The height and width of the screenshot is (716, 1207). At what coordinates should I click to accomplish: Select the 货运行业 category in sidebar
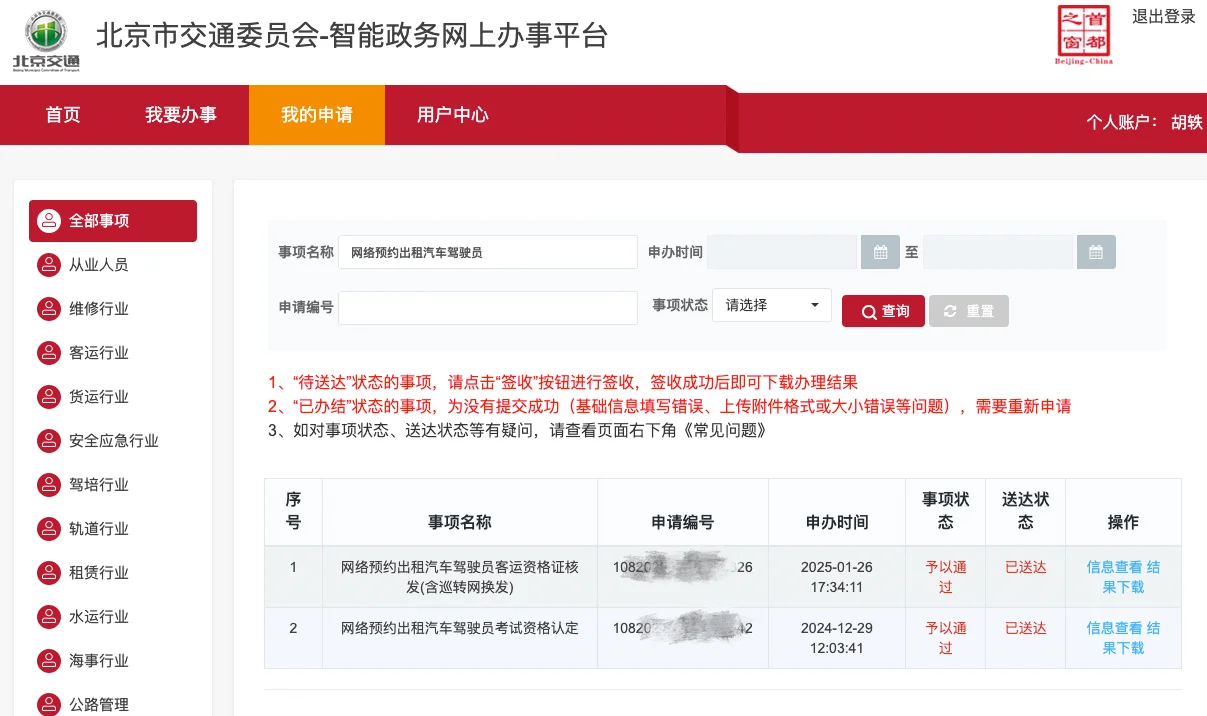click(x=100, y=397)
